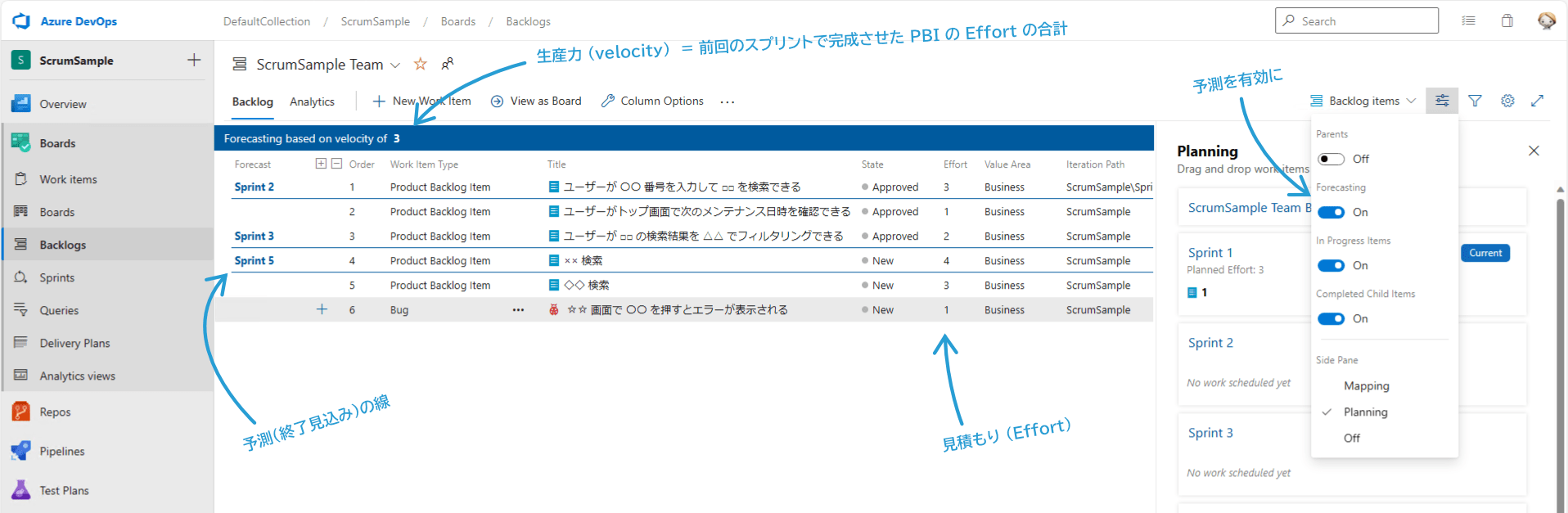The image size is (1568, 513).
Task: Open the Backlog items level dropdown
Action: tap(1363, 101)
